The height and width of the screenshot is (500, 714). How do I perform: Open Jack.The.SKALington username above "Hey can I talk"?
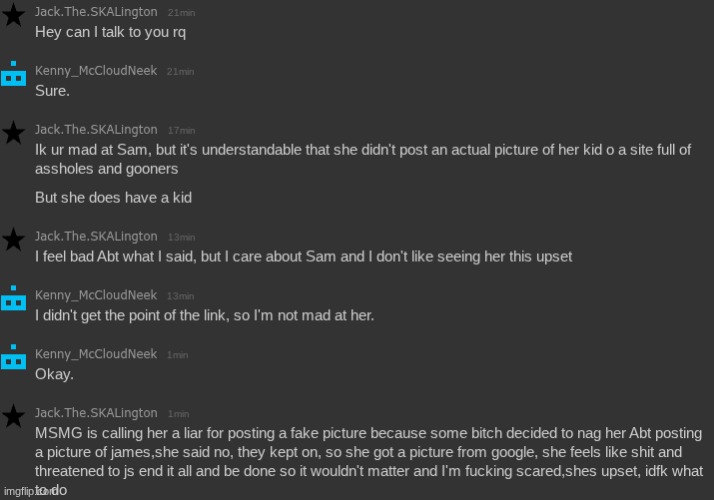point(96,13)
